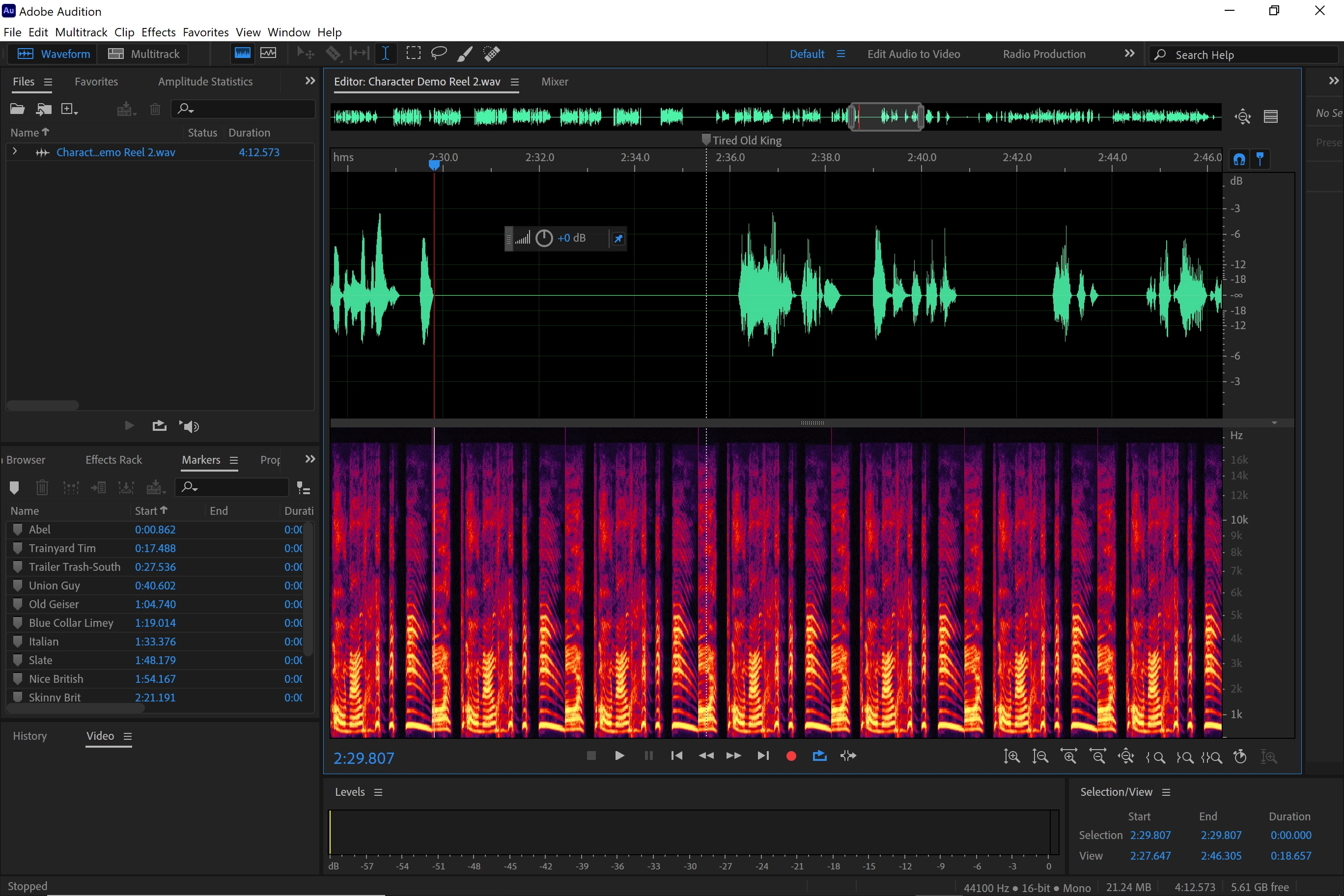This screenshot has height=896, width=1344.
Task: Click the Zoom In Amplitude icon
Action: [1011, 756]
